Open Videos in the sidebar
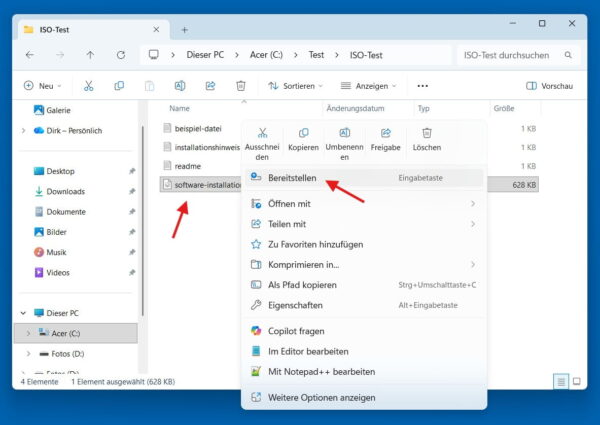This screenshot has height=425, width=600. 52,272
